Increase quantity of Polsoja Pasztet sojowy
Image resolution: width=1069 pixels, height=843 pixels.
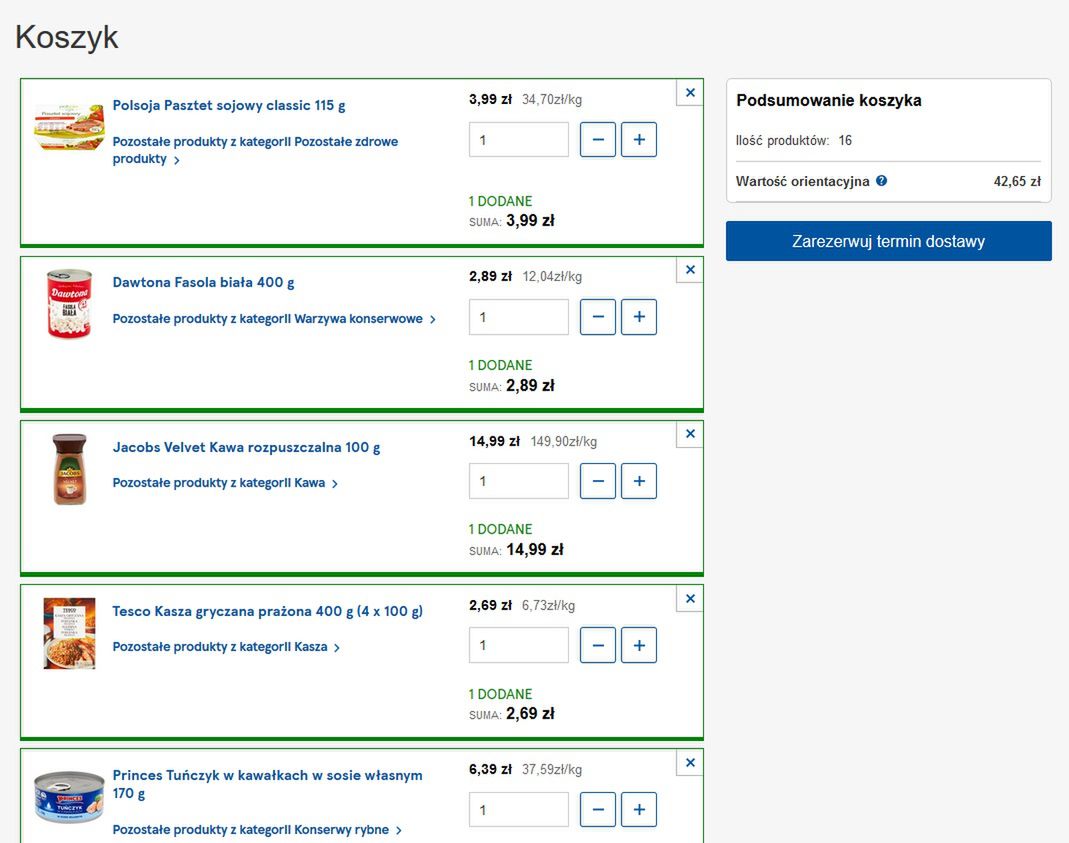639,140
